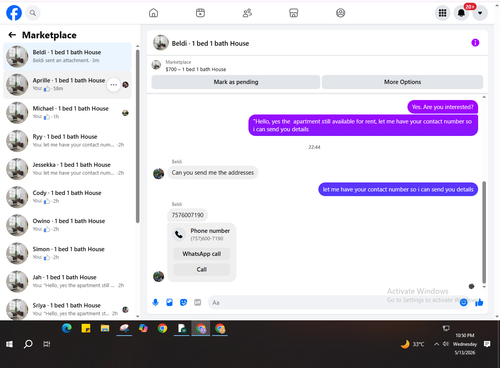Viewport: 500px width, 368px height.
Task: Click the 7576007190 message bubble
Action: click(x=188, y=215)
